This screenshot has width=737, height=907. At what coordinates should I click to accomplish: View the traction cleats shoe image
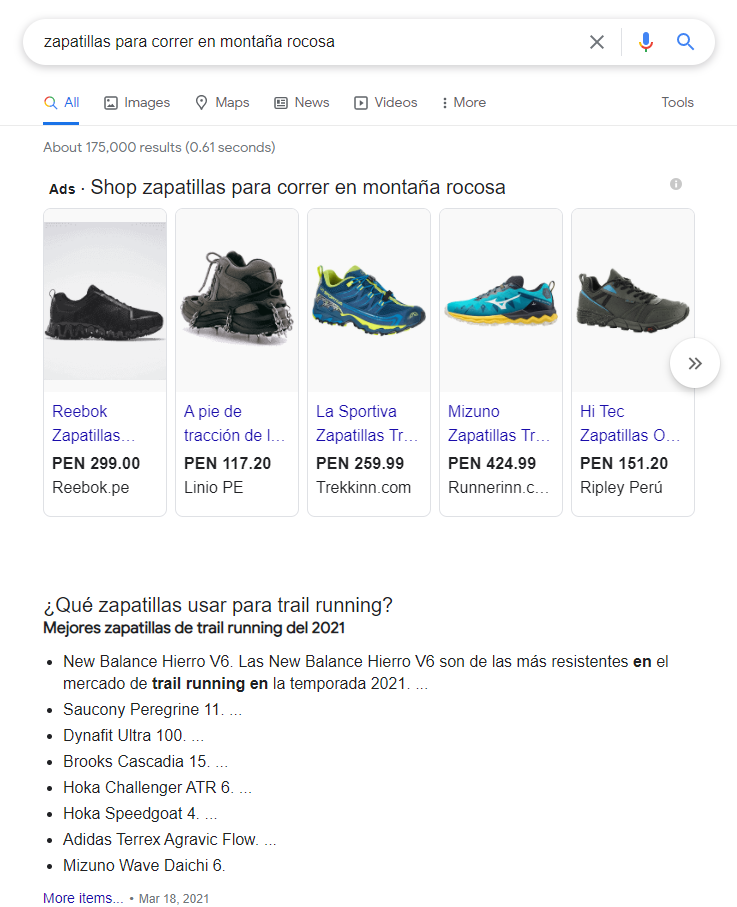pyautogui.click(x=237, y=300)
